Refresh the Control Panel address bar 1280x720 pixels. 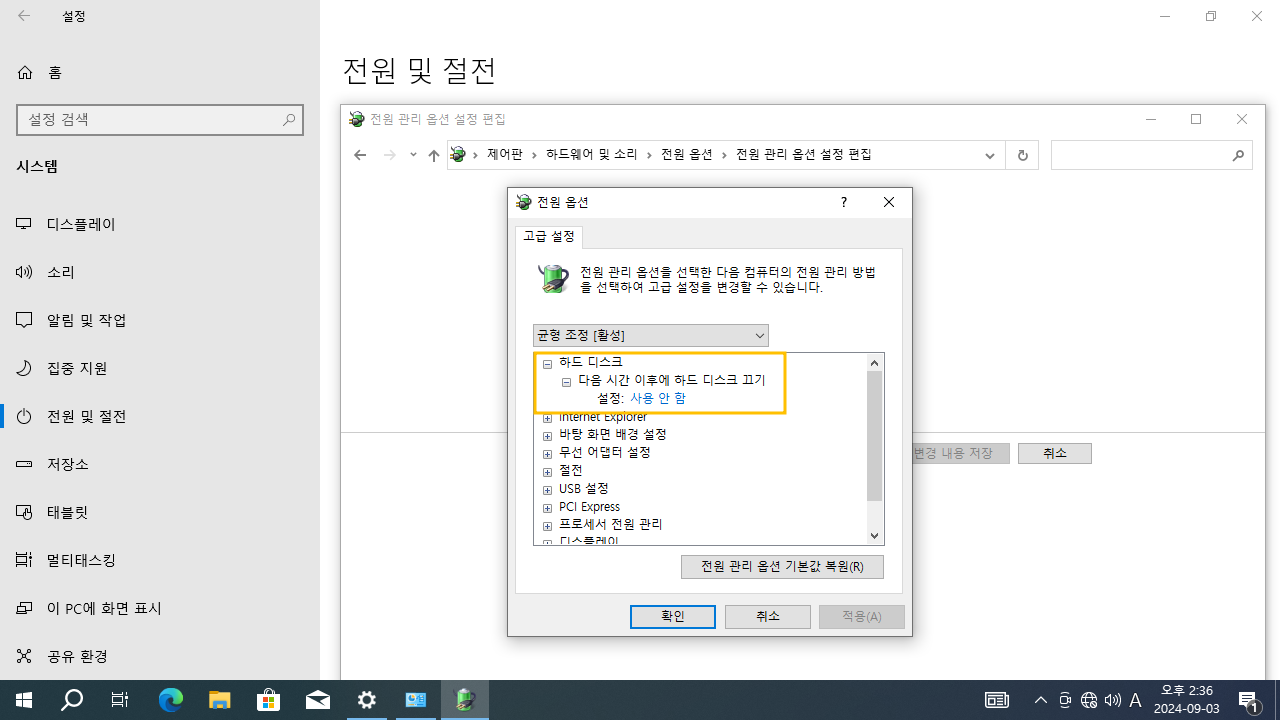click(x=1022, y=155)
